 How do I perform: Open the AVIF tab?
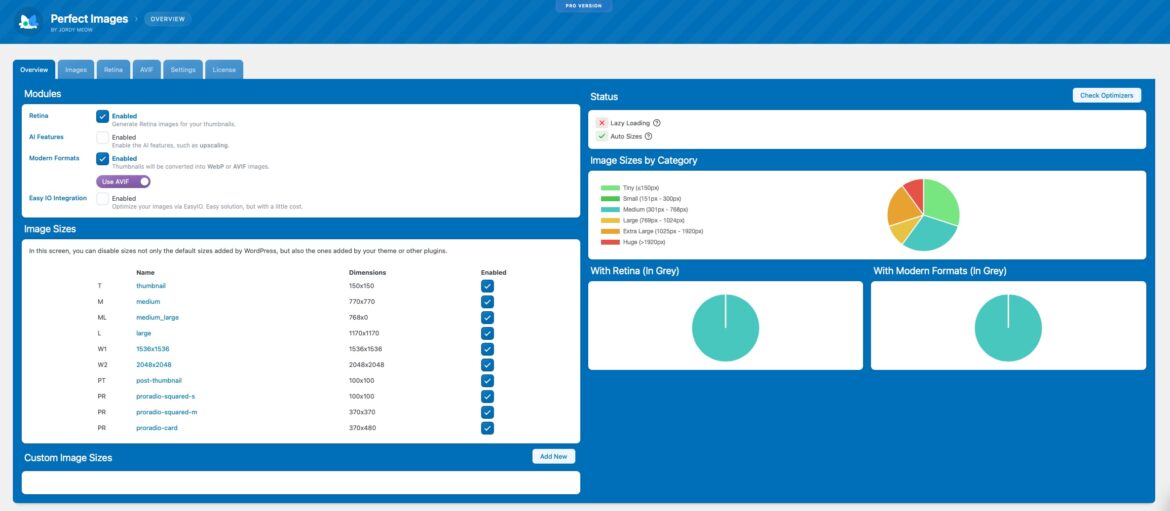(x=146, y=70)
